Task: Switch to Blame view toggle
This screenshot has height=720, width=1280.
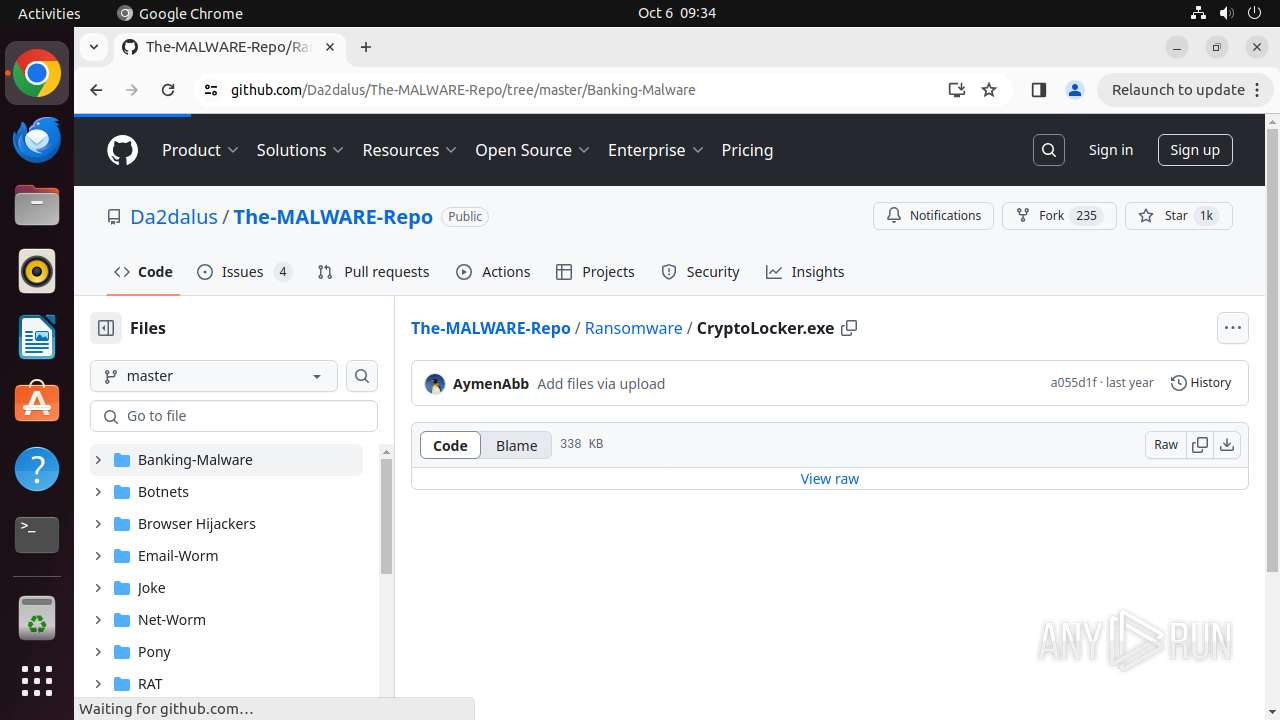Action: (x=517, y=446)
